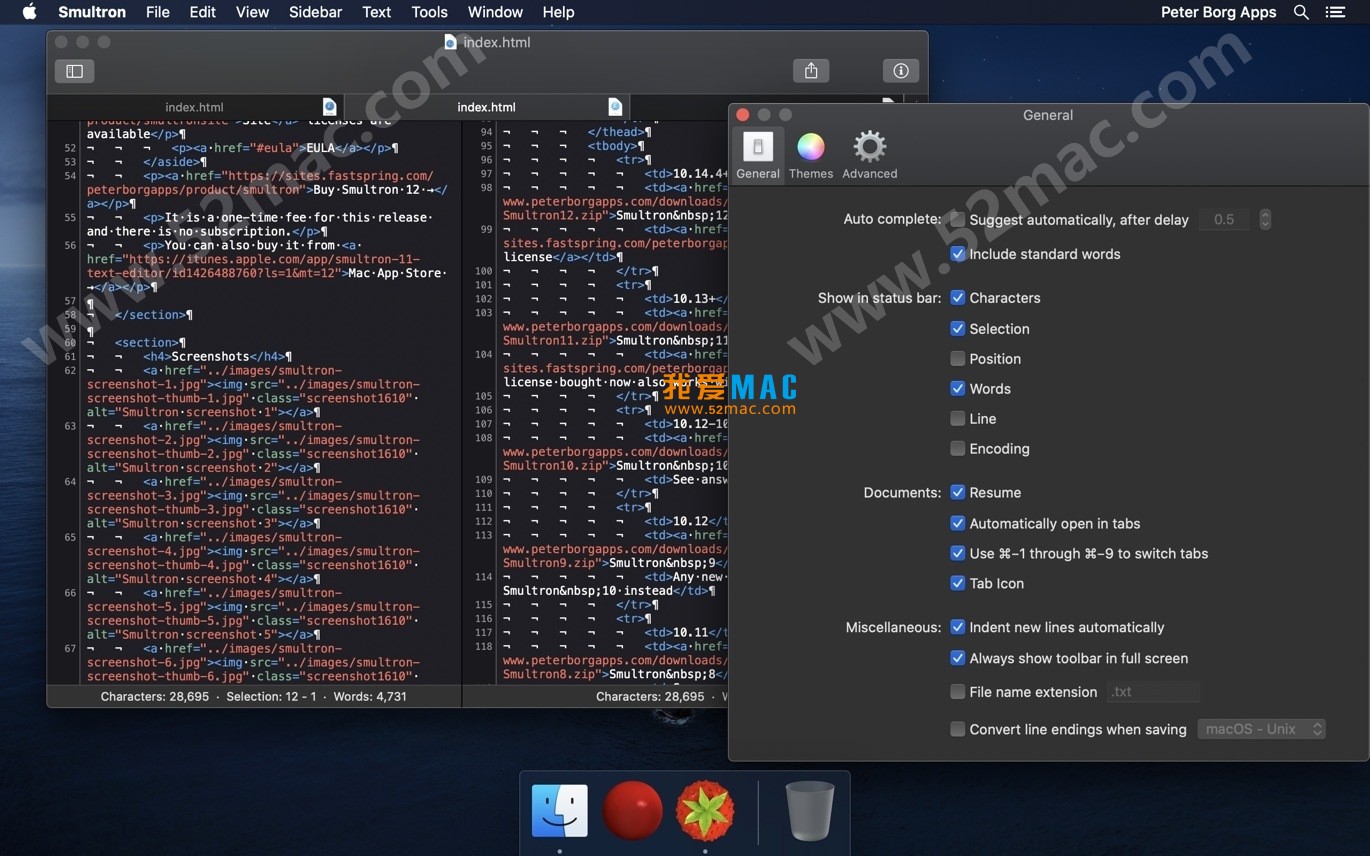Uncheck the Tab Icon option
This screenshot has height=856, width=1370.
(957, 584)
